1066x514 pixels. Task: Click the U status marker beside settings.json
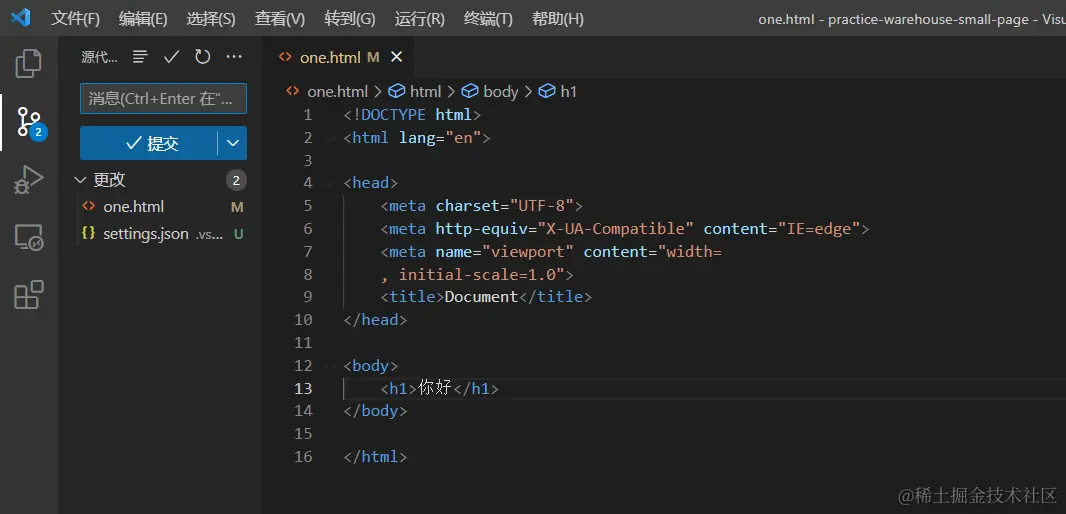(x=239, y=234)
